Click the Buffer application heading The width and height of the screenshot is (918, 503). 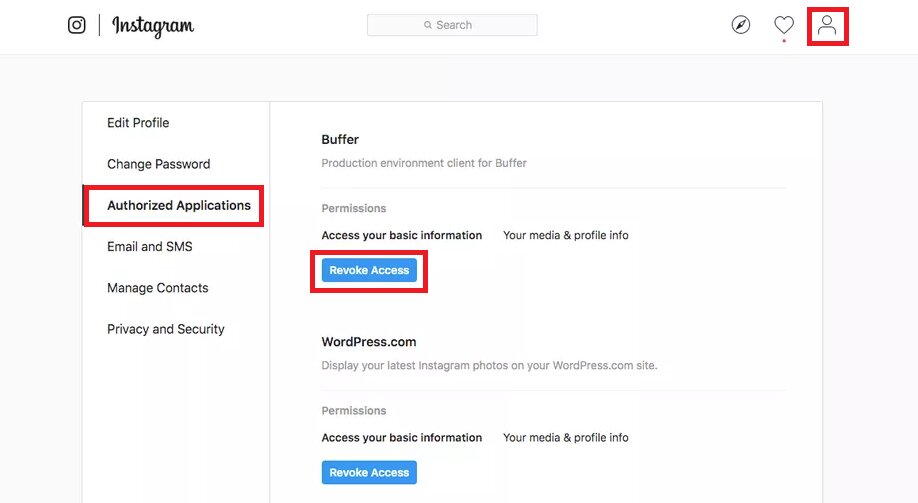pyautogui.click(x=340, y=139)
